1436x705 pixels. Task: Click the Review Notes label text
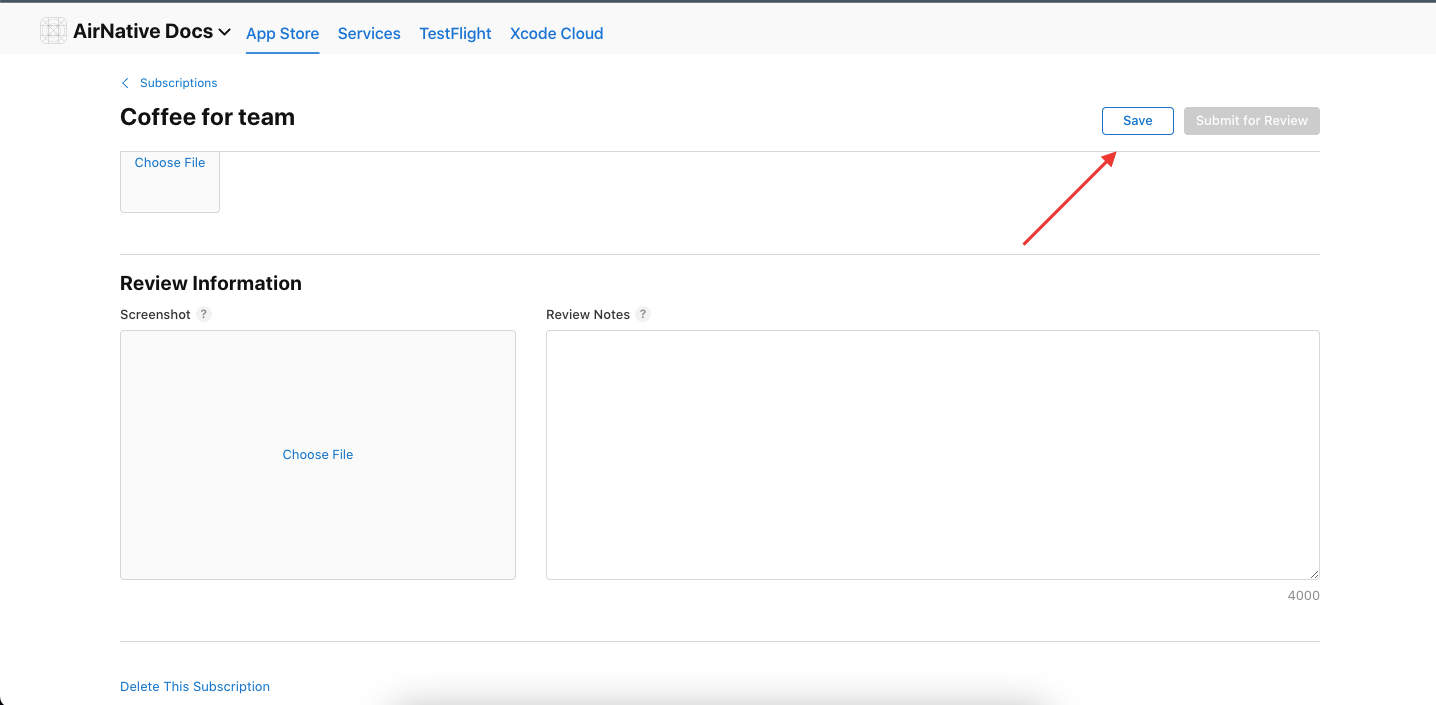[588, 314]
